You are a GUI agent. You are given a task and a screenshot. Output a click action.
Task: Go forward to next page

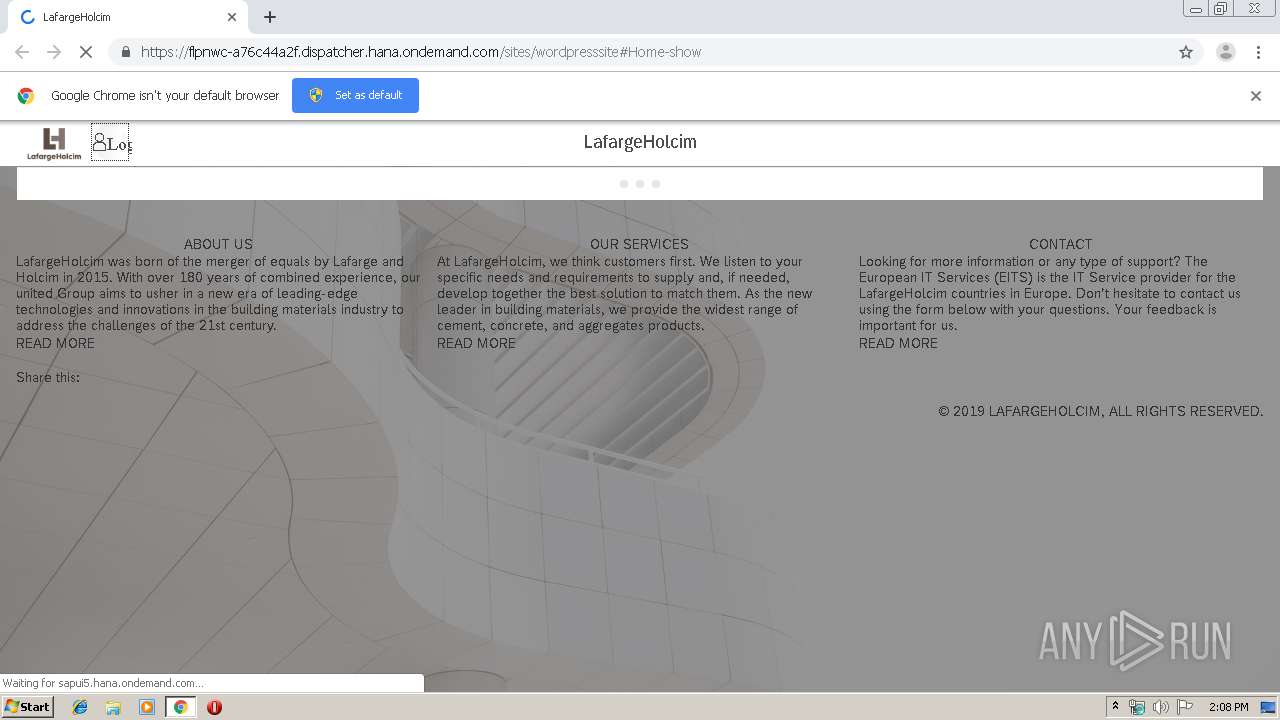click(x=54, y=52)
